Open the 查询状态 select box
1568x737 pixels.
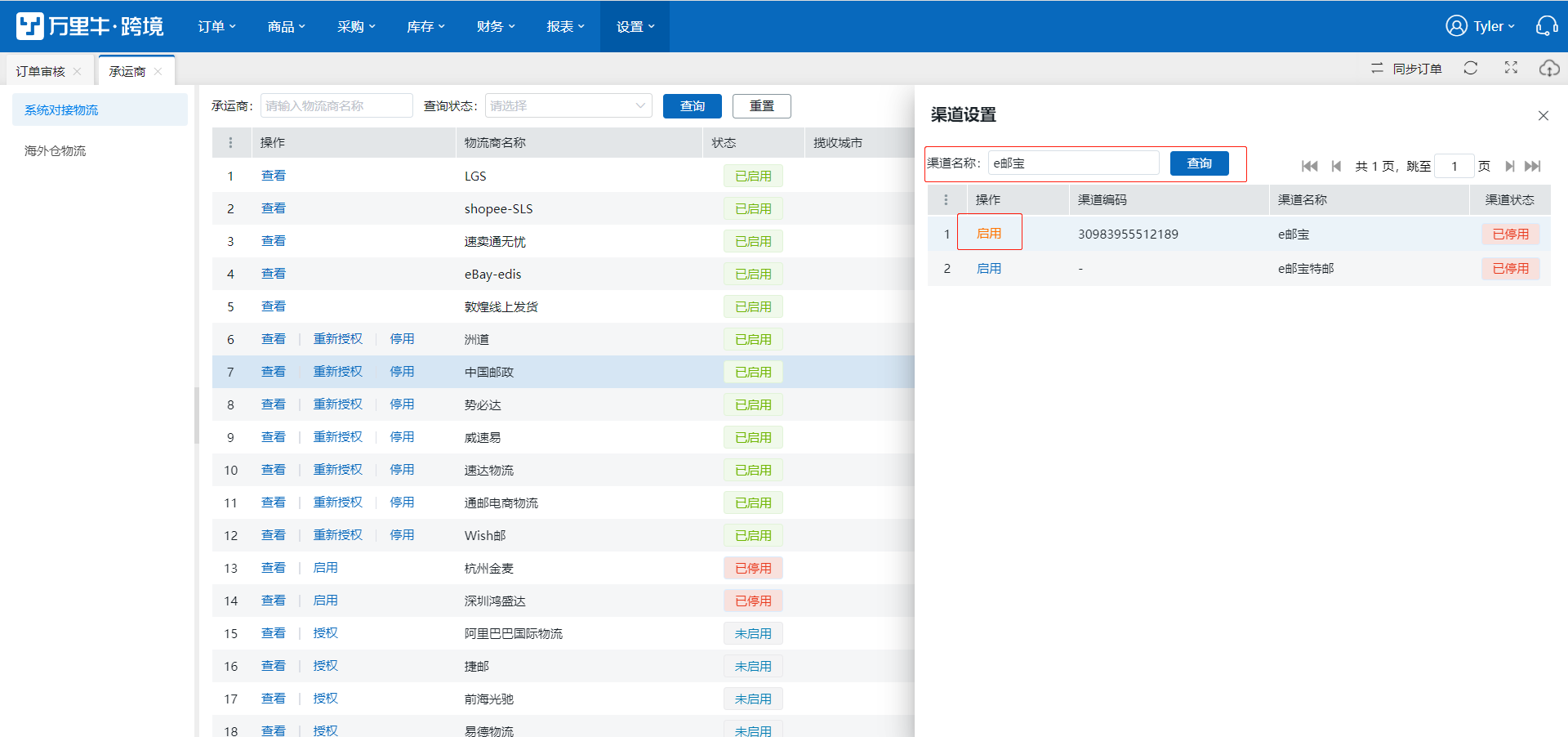(x=568, y=105)
